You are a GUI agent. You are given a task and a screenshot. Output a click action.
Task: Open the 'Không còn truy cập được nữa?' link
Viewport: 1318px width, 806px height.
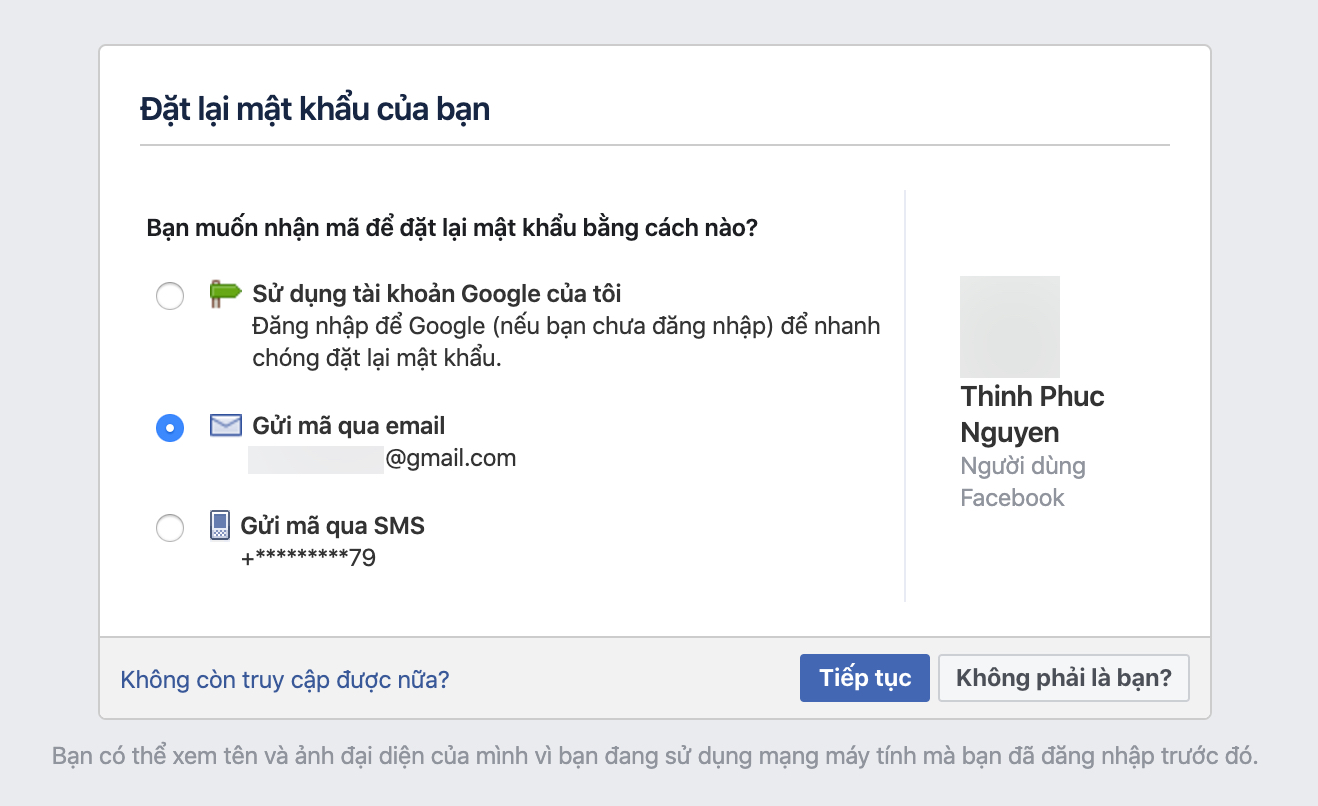pos(285,680)
